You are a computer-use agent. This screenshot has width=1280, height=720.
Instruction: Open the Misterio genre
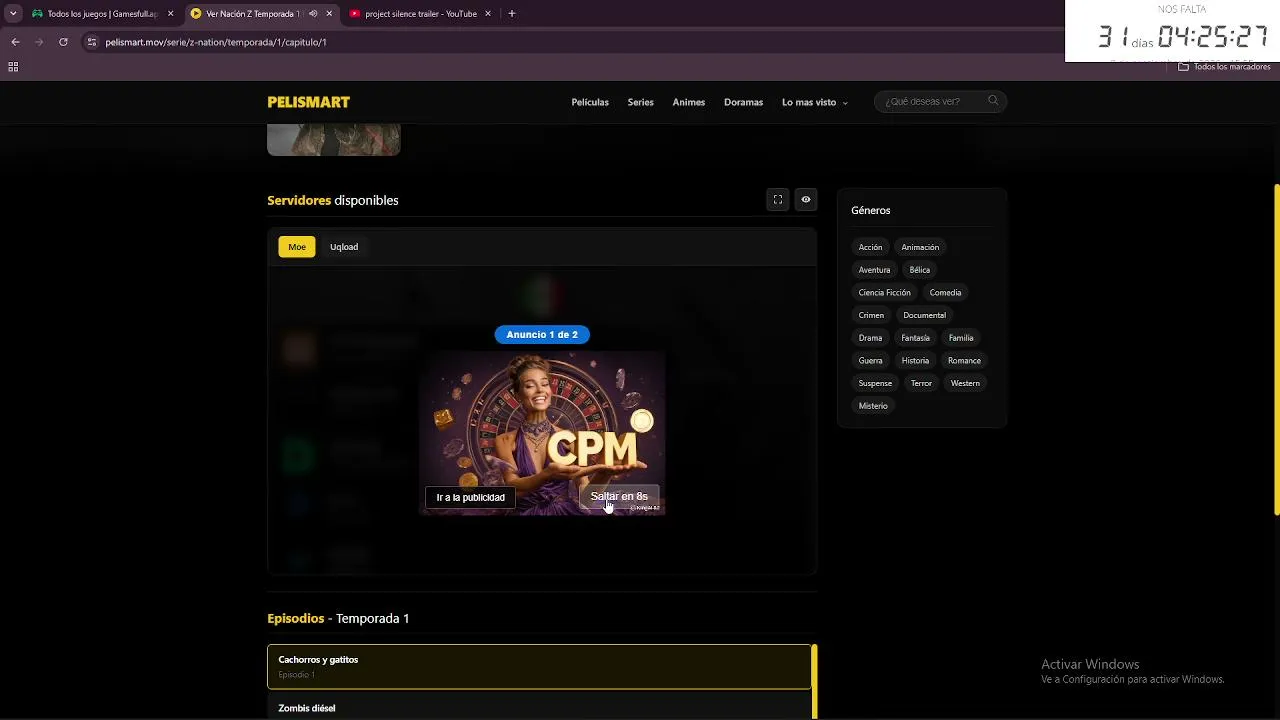pos(873,406)
